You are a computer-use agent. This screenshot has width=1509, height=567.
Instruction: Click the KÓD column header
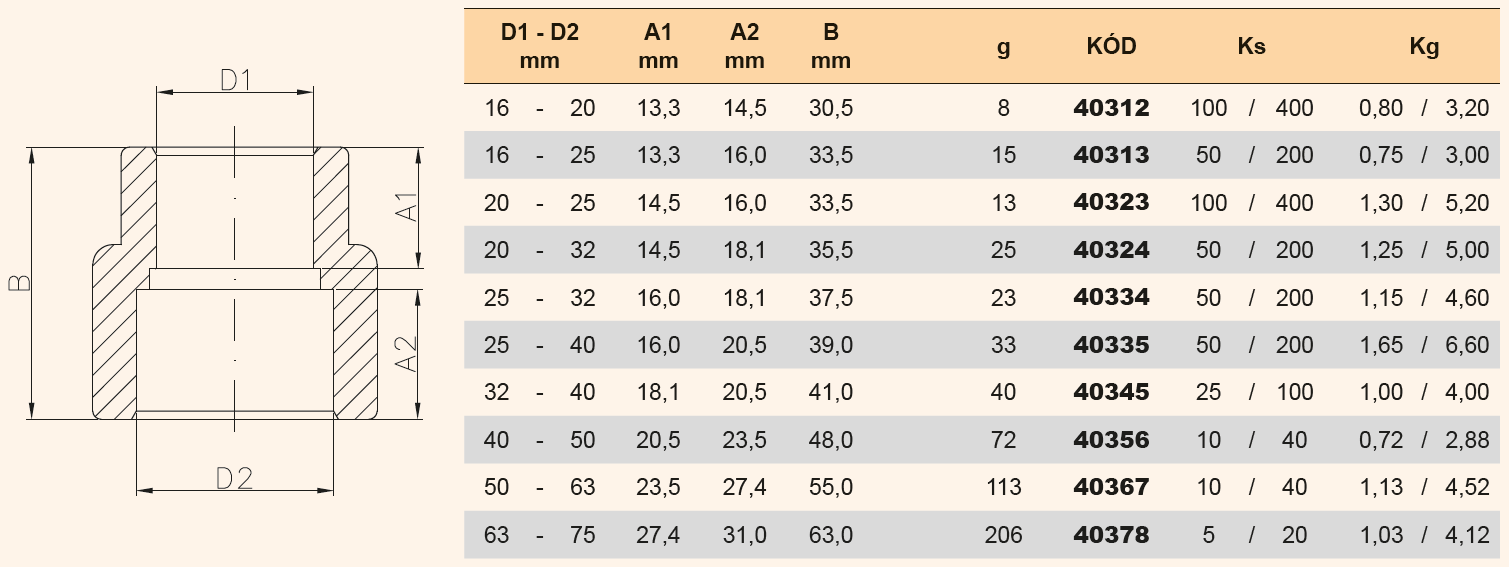coord(1111,46)
